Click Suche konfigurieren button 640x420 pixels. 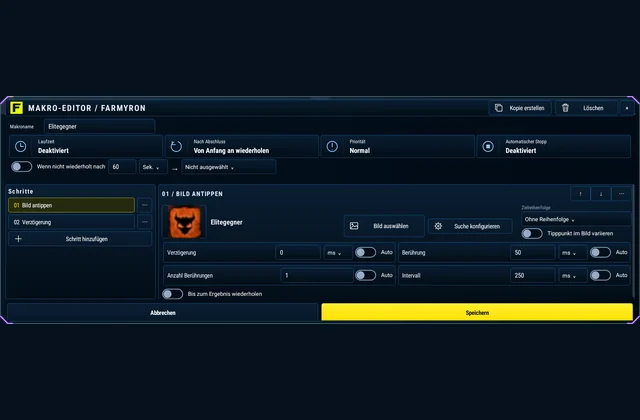point(470,226)
